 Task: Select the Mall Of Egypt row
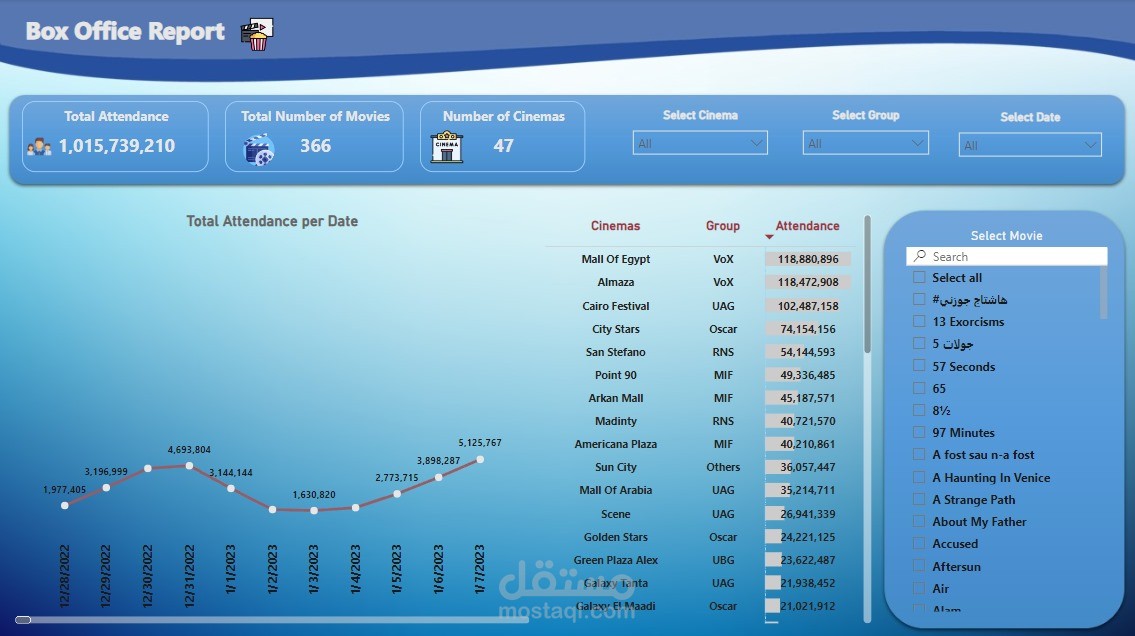699,259
